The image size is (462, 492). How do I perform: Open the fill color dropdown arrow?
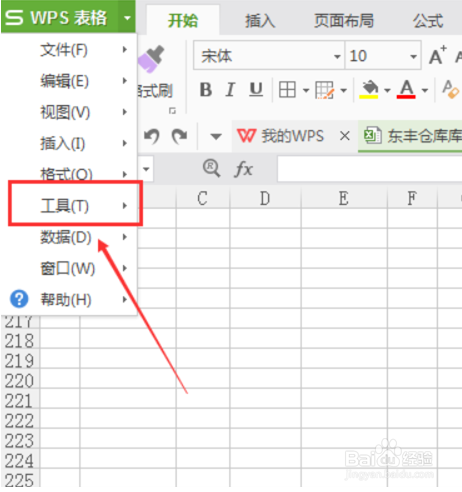coord(387,90)
